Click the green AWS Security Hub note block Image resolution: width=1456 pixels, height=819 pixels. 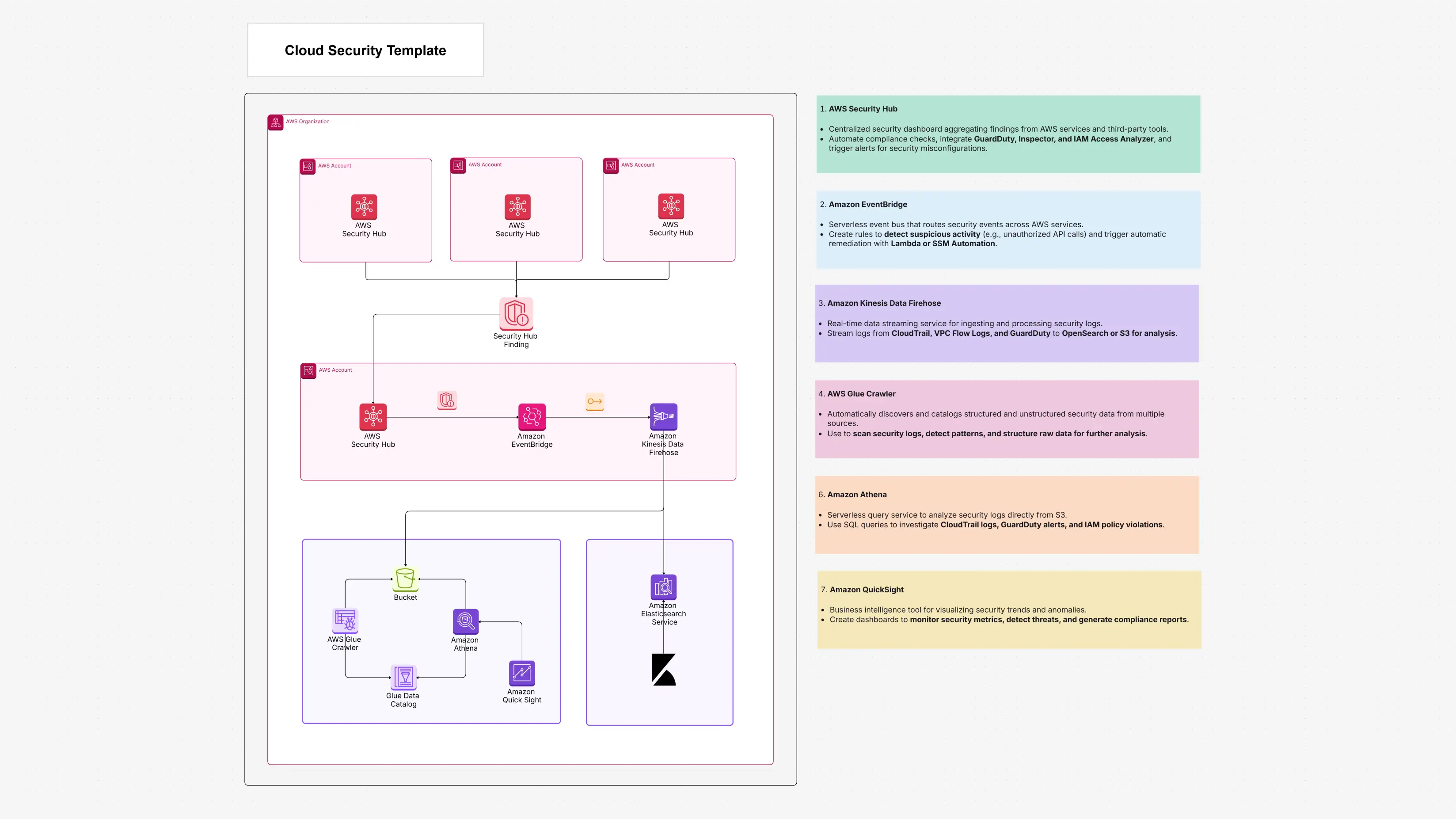[x=1008, y=134]
